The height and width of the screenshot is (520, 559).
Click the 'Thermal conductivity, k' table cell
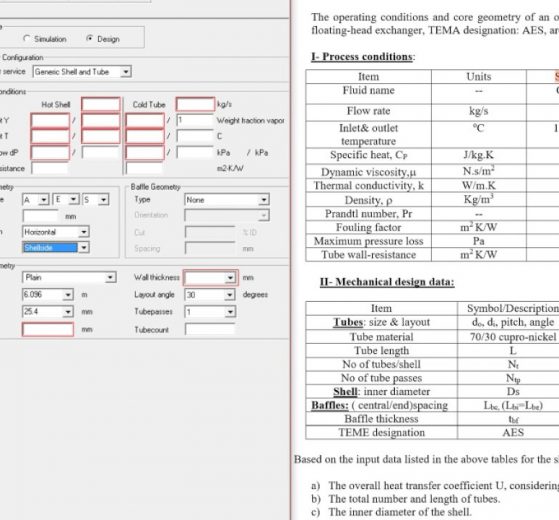pos(368,186)
